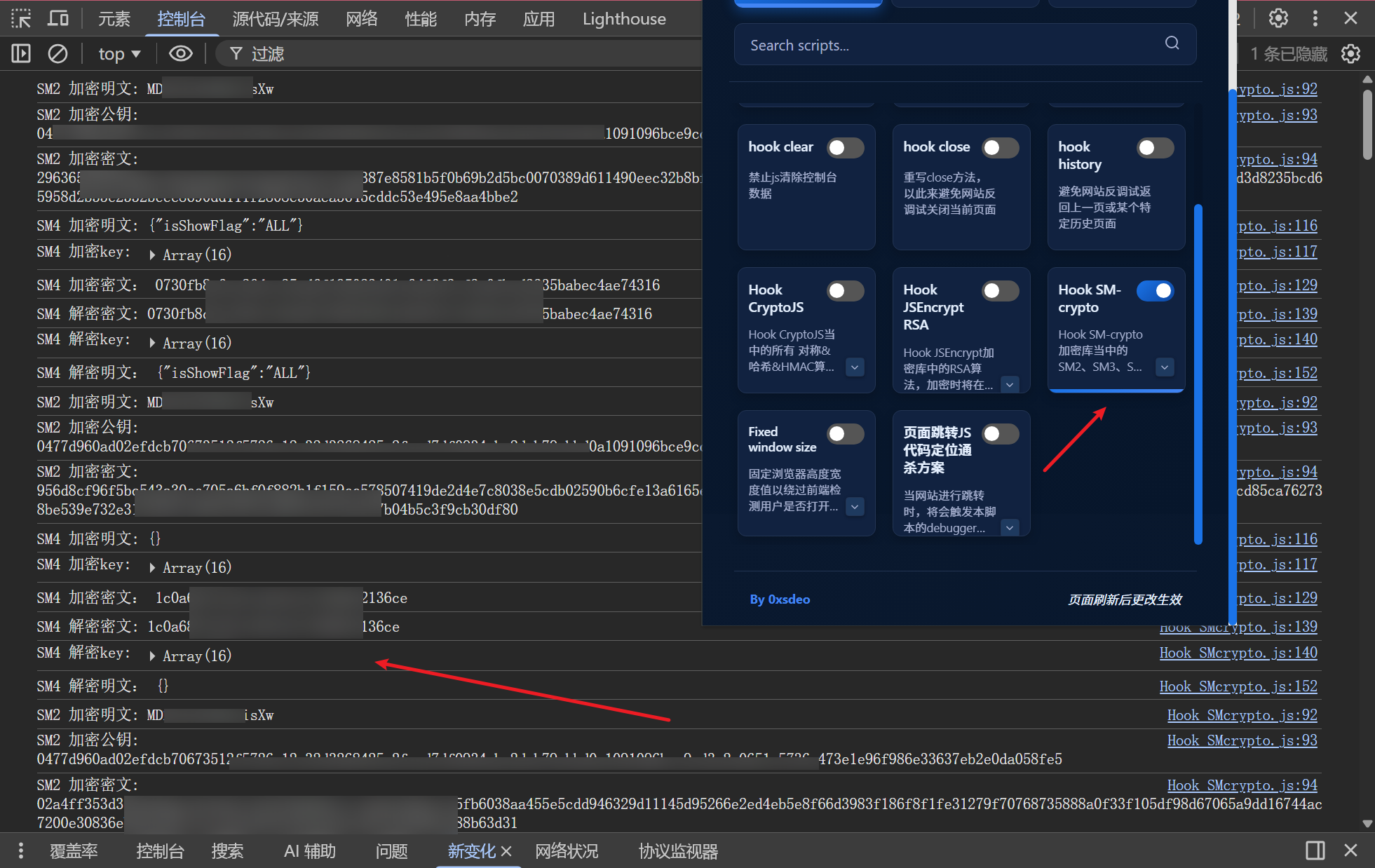
Task: Expand Array(16) under the first SM4 加密key
Action: coord(152,255)
